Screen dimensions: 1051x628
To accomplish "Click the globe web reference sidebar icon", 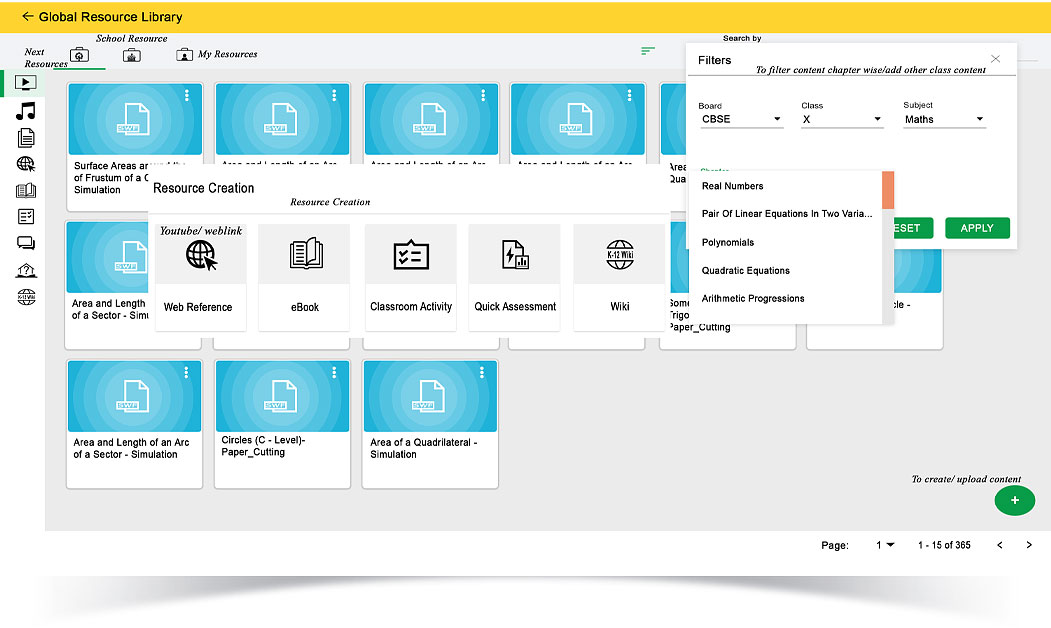I will click(x=26, y=165).
